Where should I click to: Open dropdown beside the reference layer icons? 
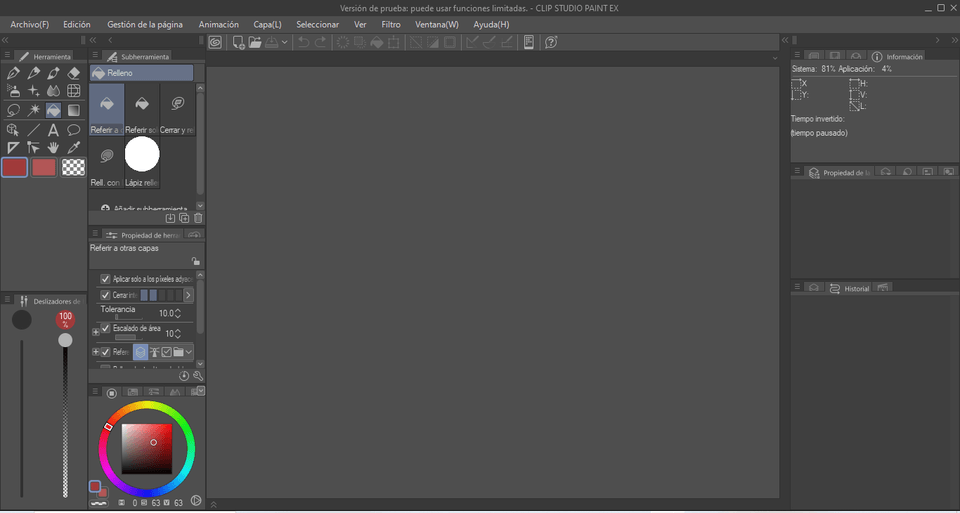[x=189, y=352]
